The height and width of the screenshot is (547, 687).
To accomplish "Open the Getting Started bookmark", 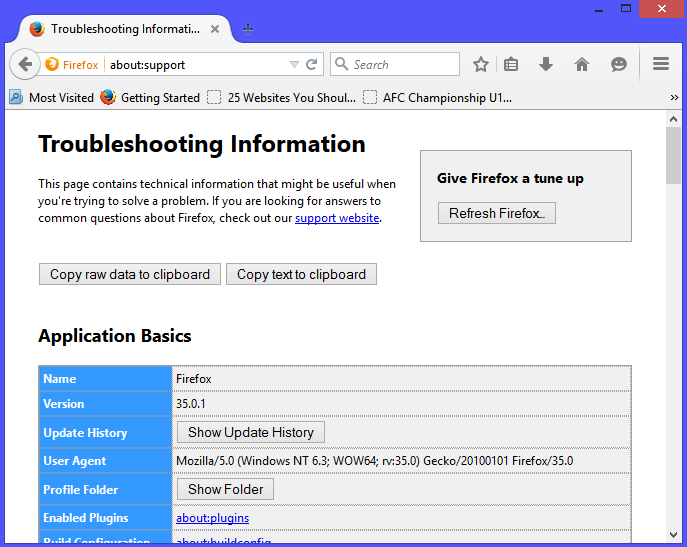I will pos(150,98).
